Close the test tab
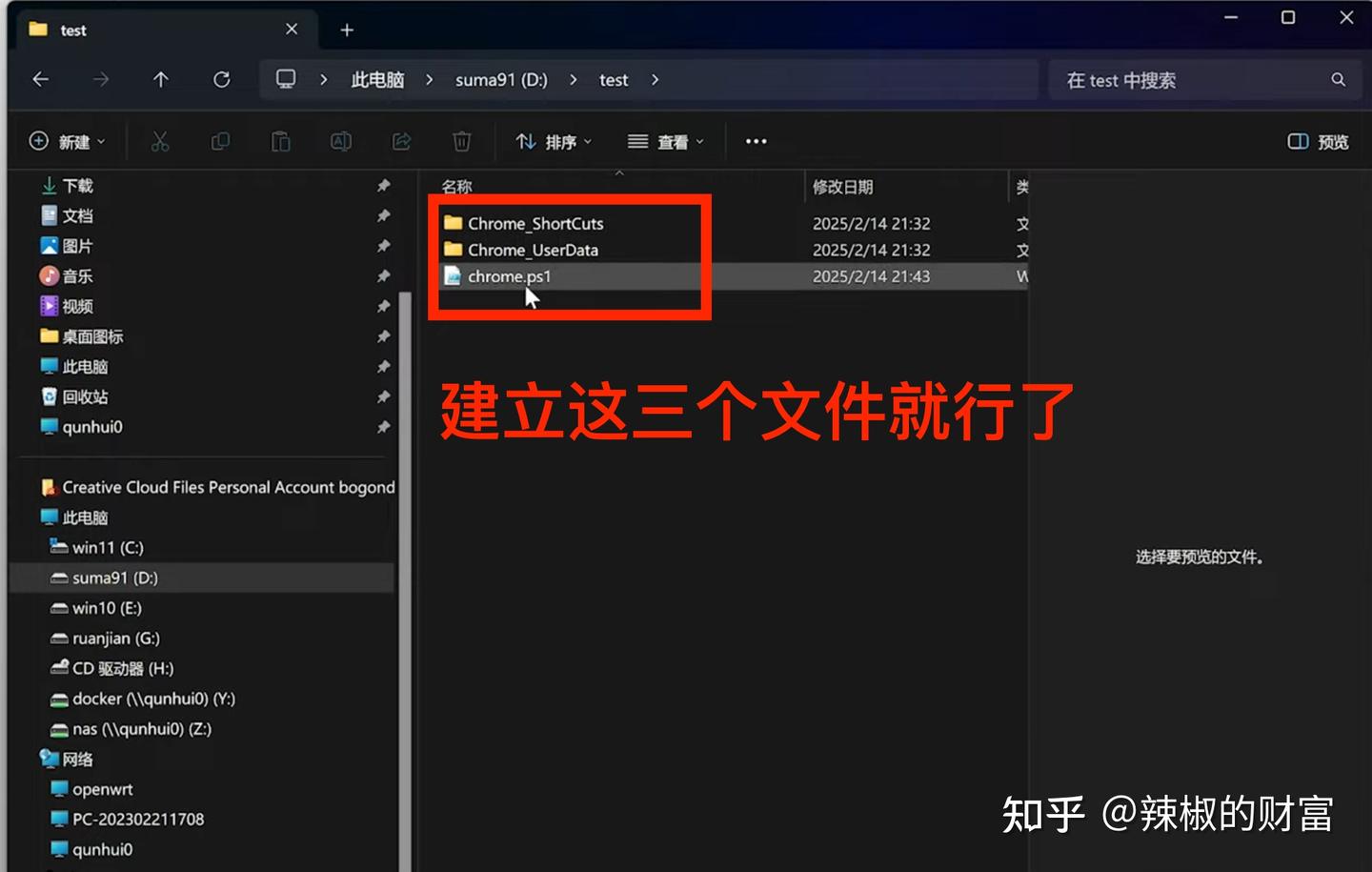This screenshot has height=872, width=1372. pyautogui.click(x=292, y=30)
